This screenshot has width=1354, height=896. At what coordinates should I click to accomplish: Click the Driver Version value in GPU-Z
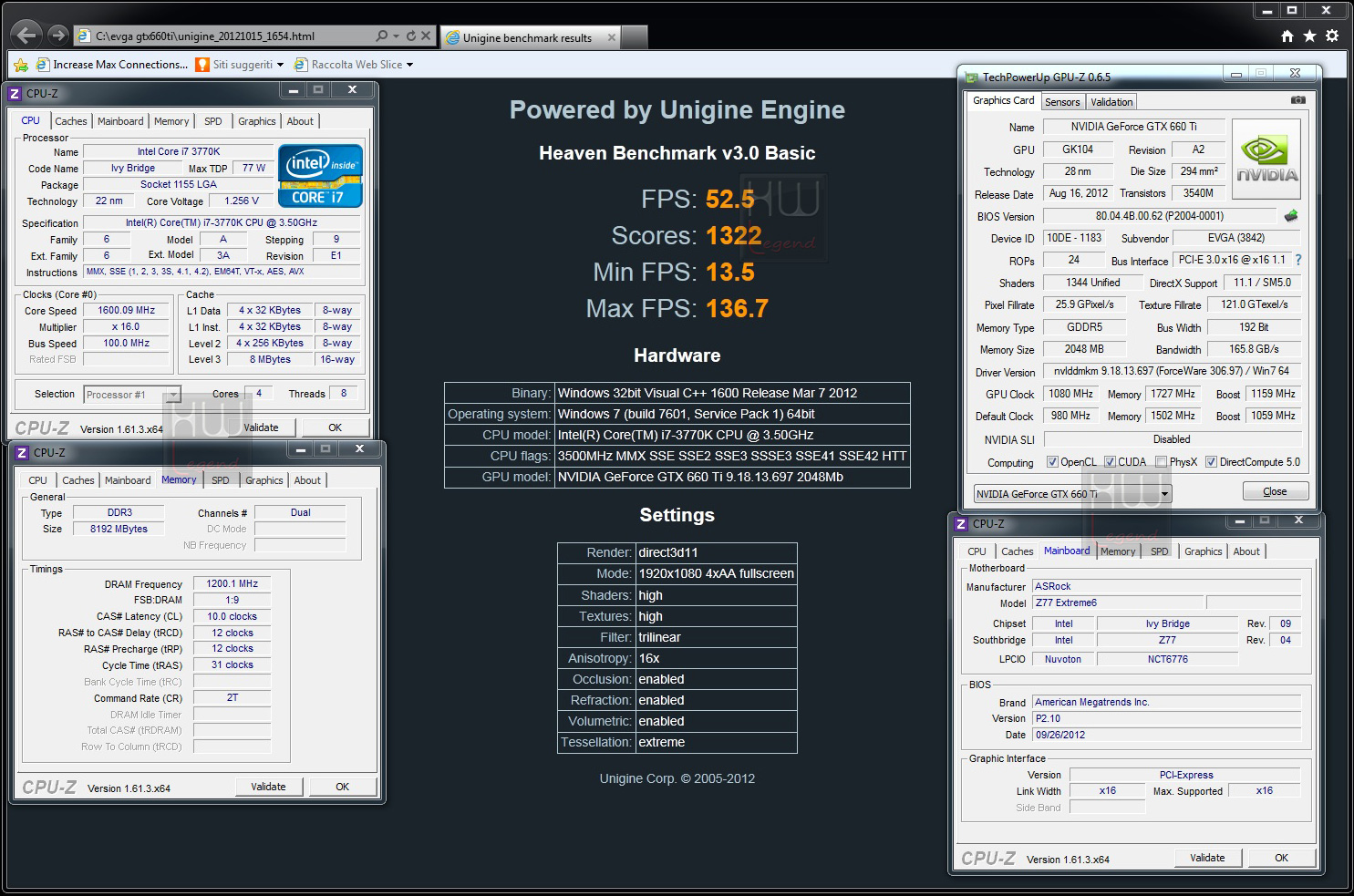1172,371
